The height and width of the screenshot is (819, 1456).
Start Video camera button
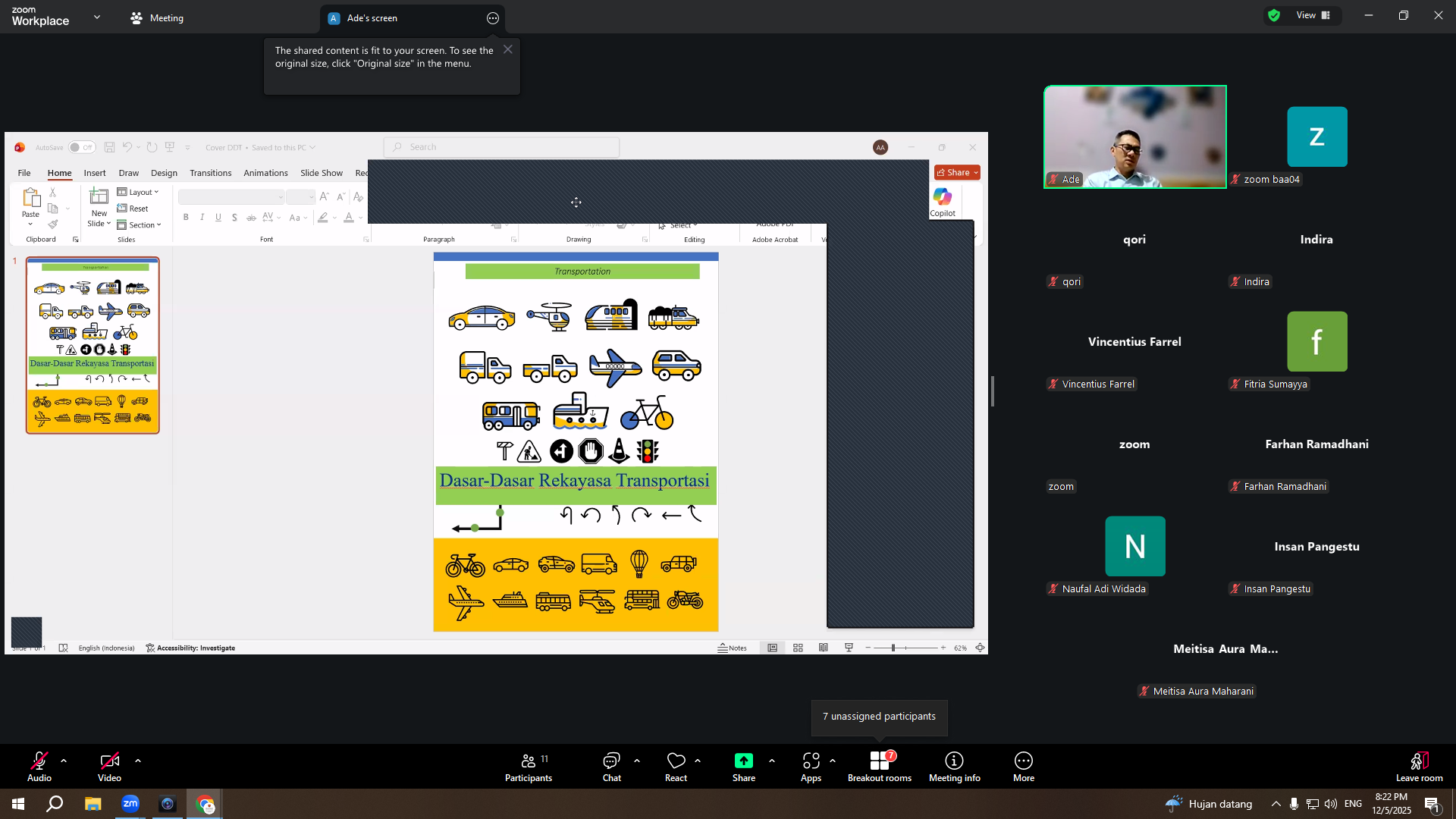tap(109, 767)
